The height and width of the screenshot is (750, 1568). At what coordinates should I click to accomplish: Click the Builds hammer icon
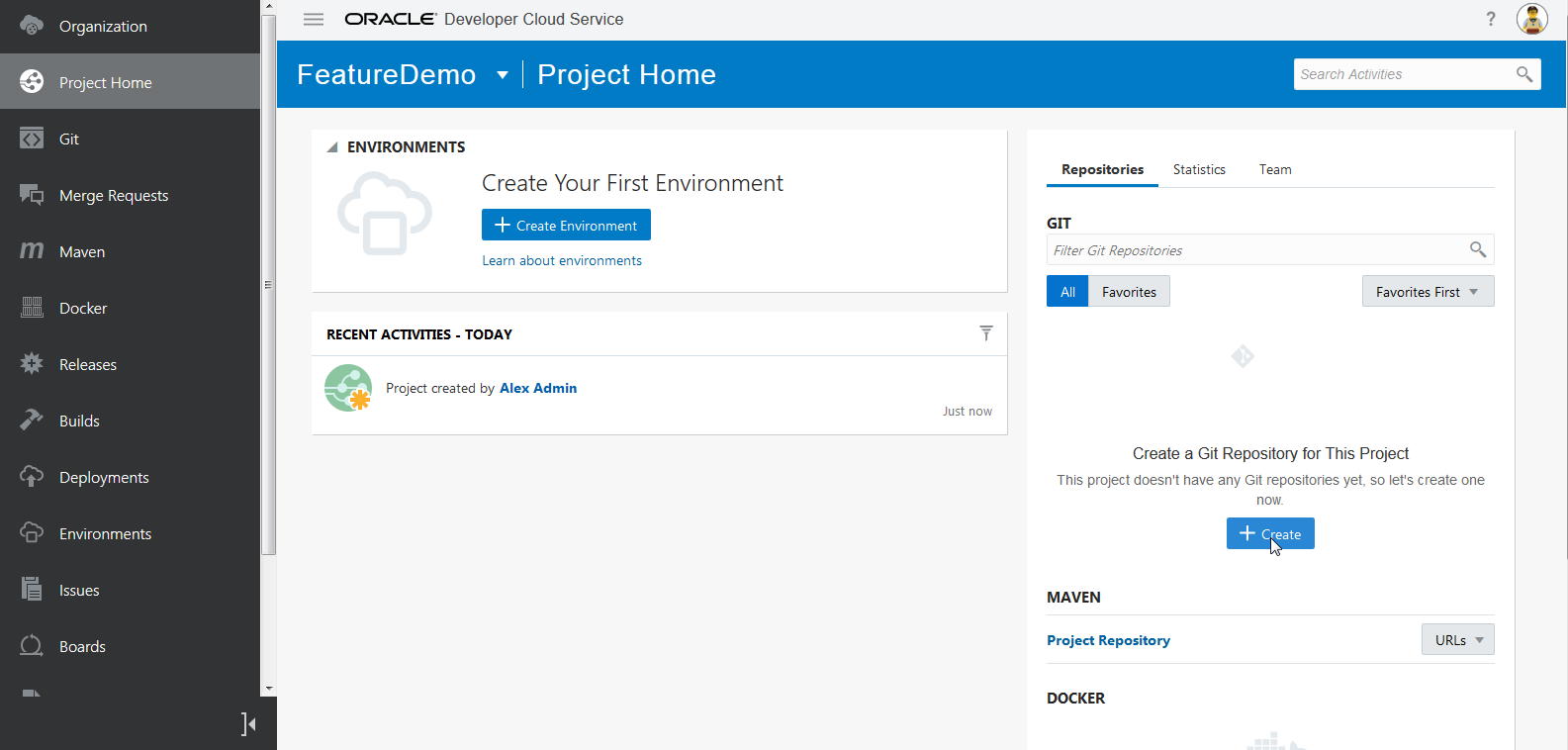[x=32, y=421]
